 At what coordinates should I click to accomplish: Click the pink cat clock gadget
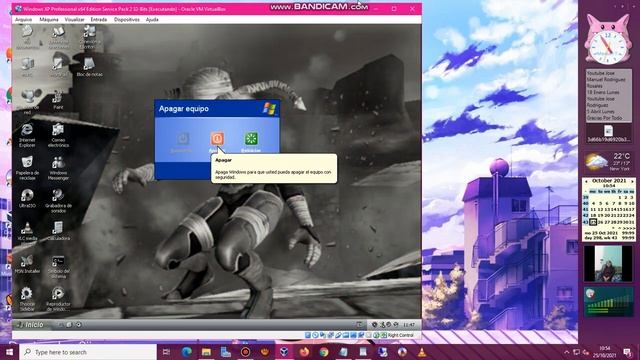click(607, 39)
